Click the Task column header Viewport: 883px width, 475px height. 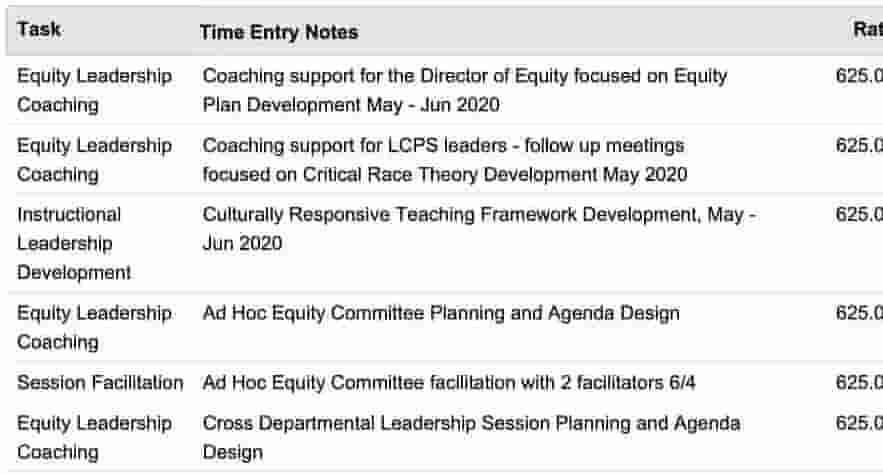point(39,29)
